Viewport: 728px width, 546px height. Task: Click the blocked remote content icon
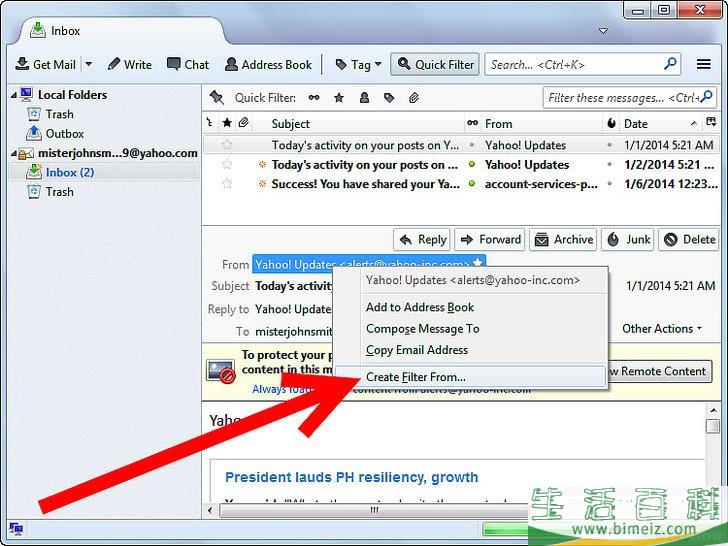[x=221, y=371]
